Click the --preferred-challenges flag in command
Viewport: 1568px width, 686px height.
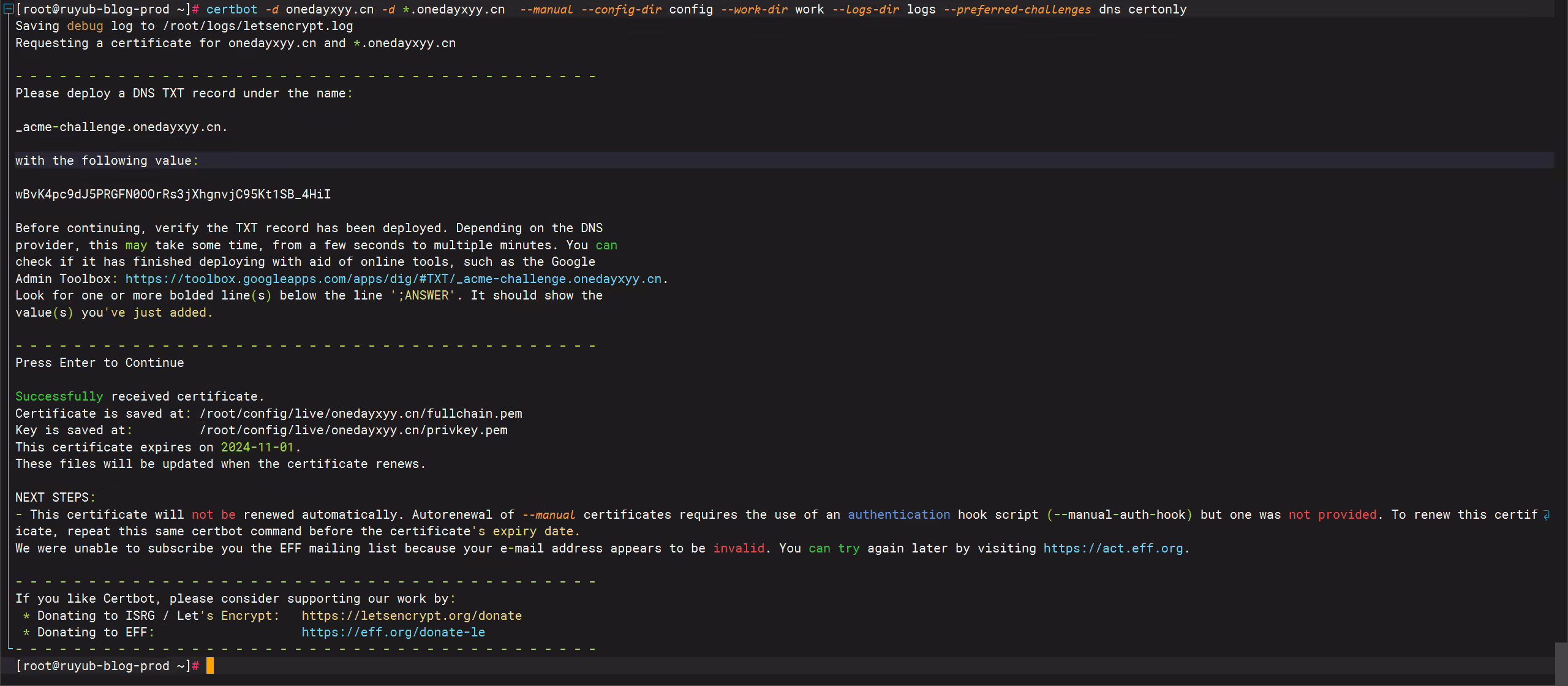1017,9
